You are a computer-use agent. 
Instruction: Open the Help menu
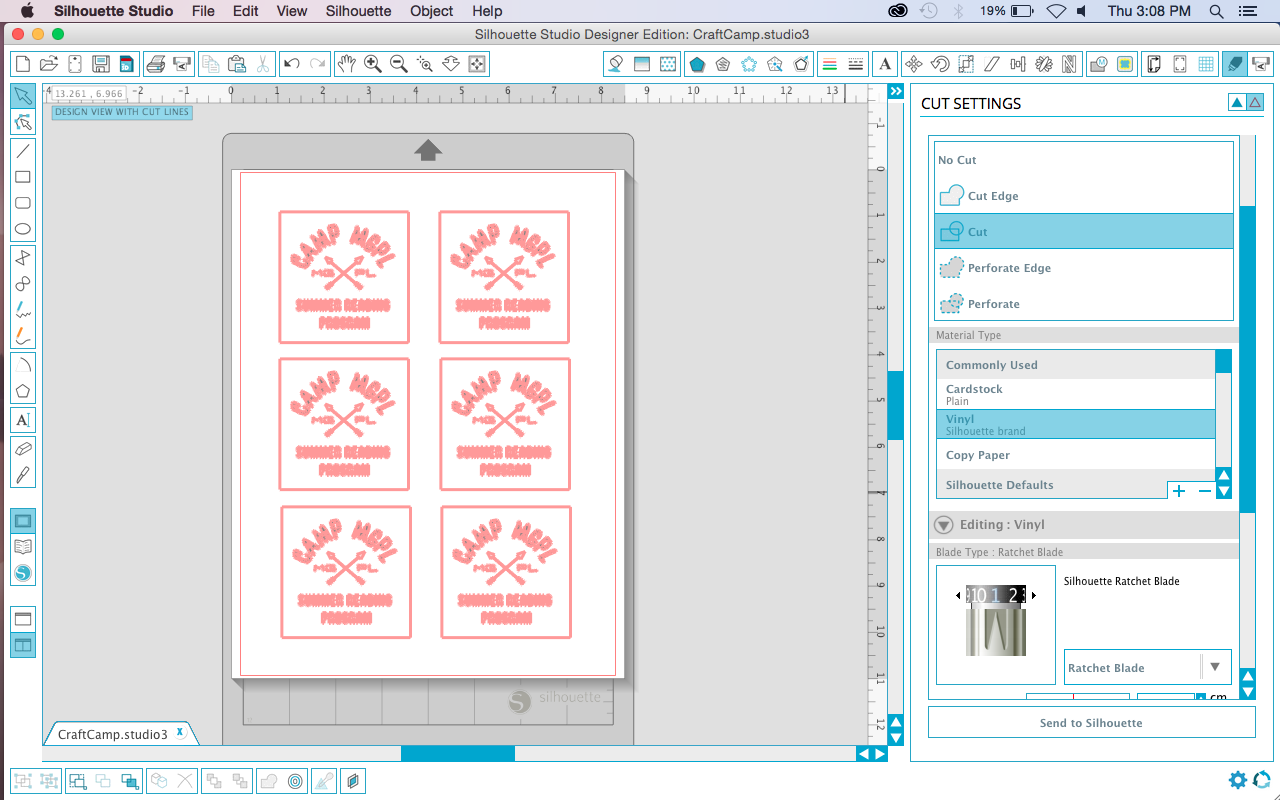[487, 11]
